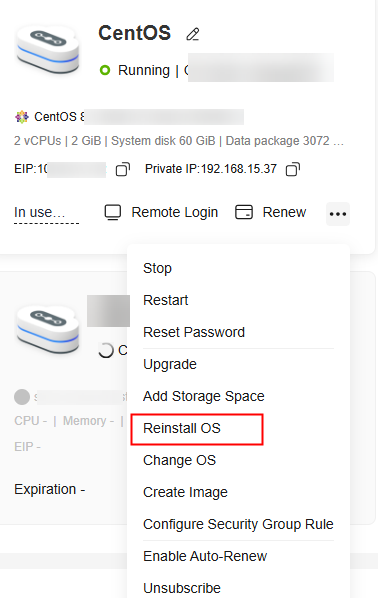This screenshot has width=378, height=601.
Task: Click the dashed In use... label
Action: (46, 213)
